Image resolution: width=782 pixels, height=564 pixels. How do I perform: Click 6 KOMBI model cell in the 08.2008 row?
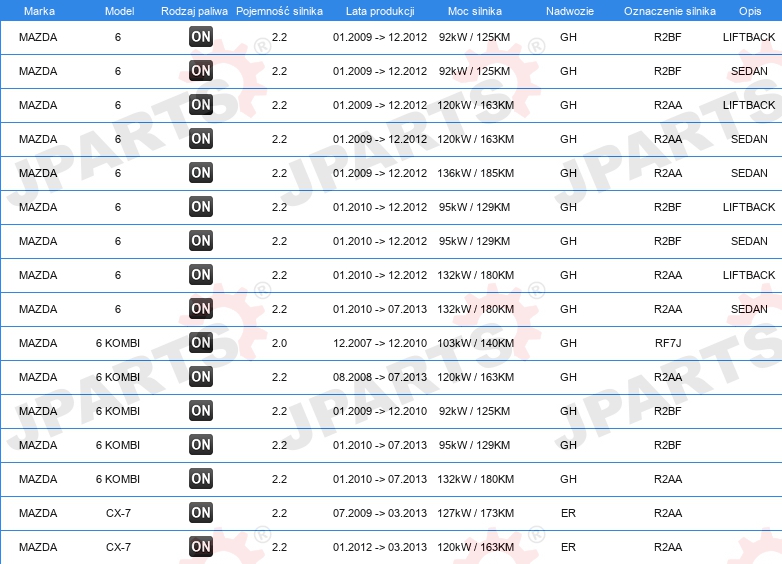click(x=118, y=377)
